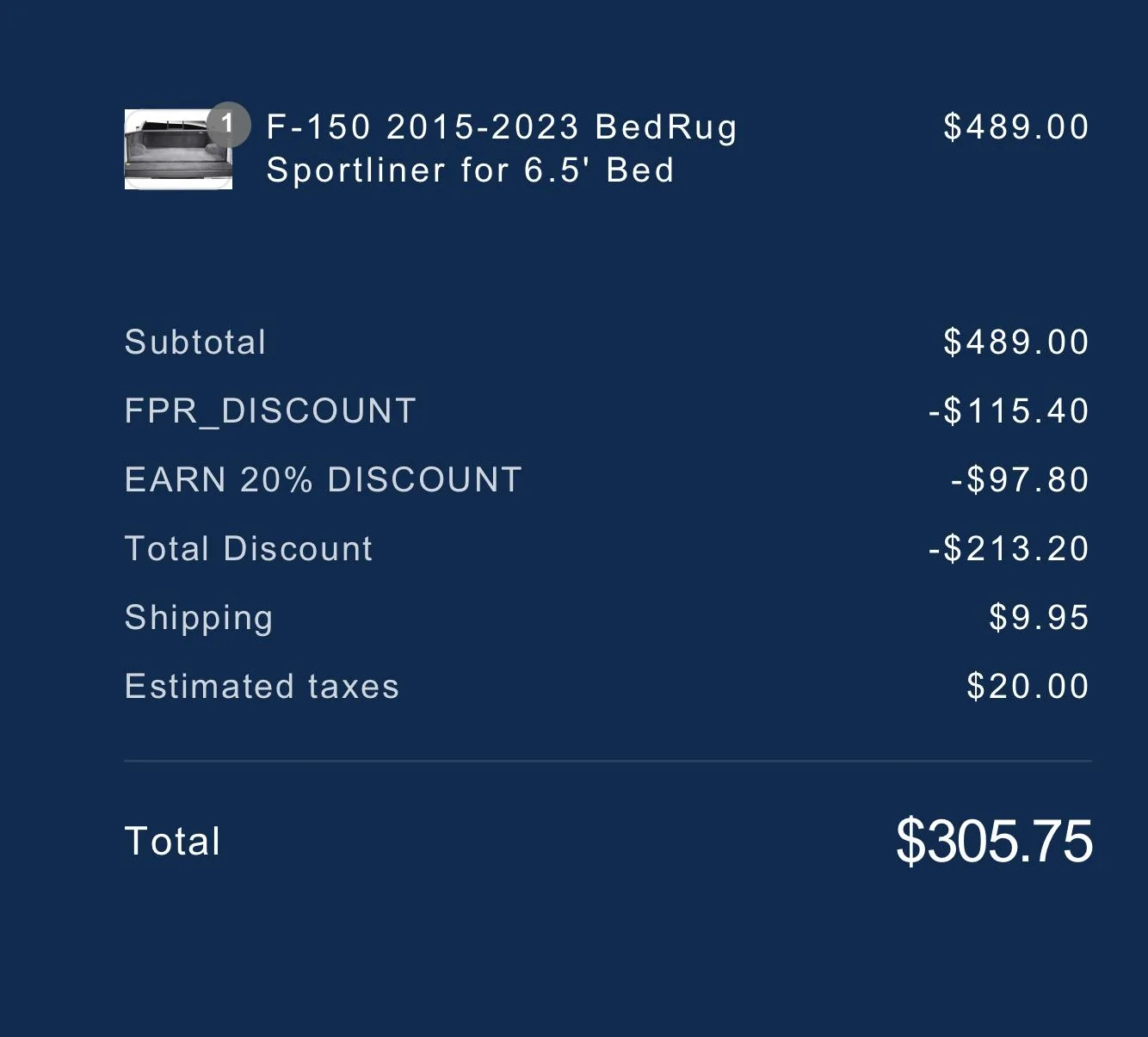Image resolution: width=1148 pixels, height=1037 pixels.
Task: Click the Sportliner for 6.5' Bed text
Action: click(x=470, y=170)
